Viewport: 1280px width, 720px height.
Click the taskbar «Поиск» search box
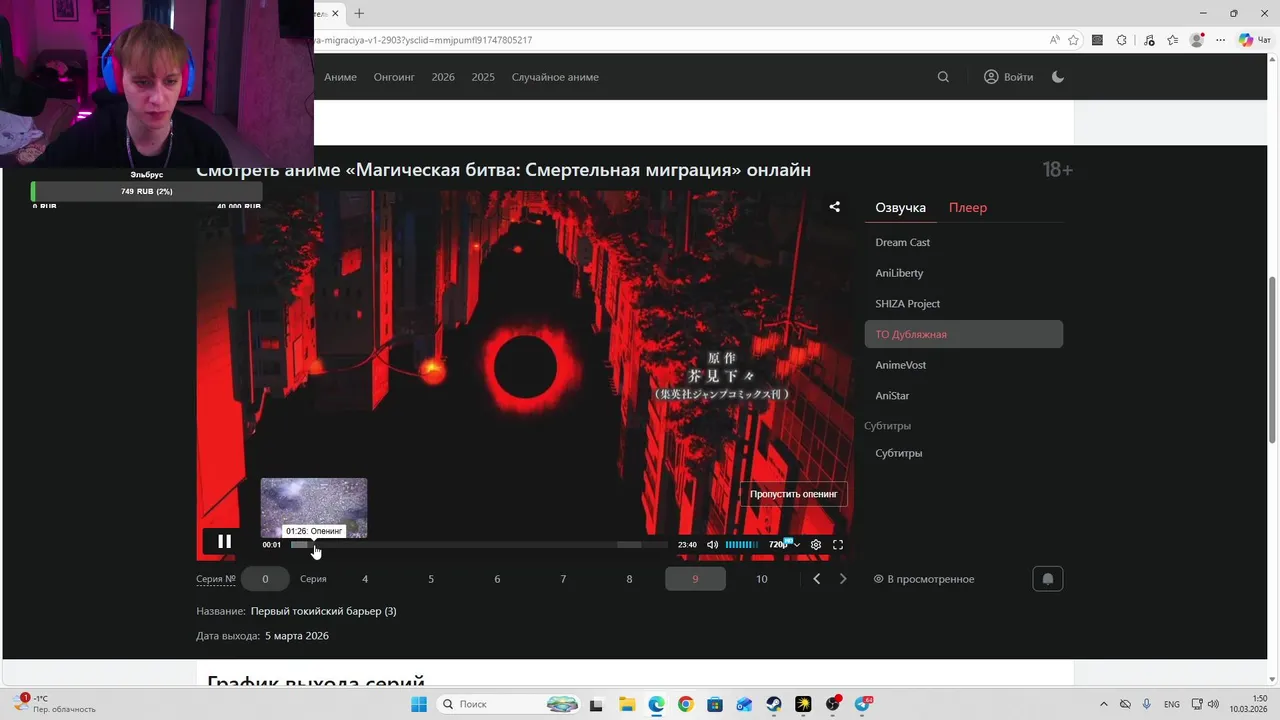(508, 704)
